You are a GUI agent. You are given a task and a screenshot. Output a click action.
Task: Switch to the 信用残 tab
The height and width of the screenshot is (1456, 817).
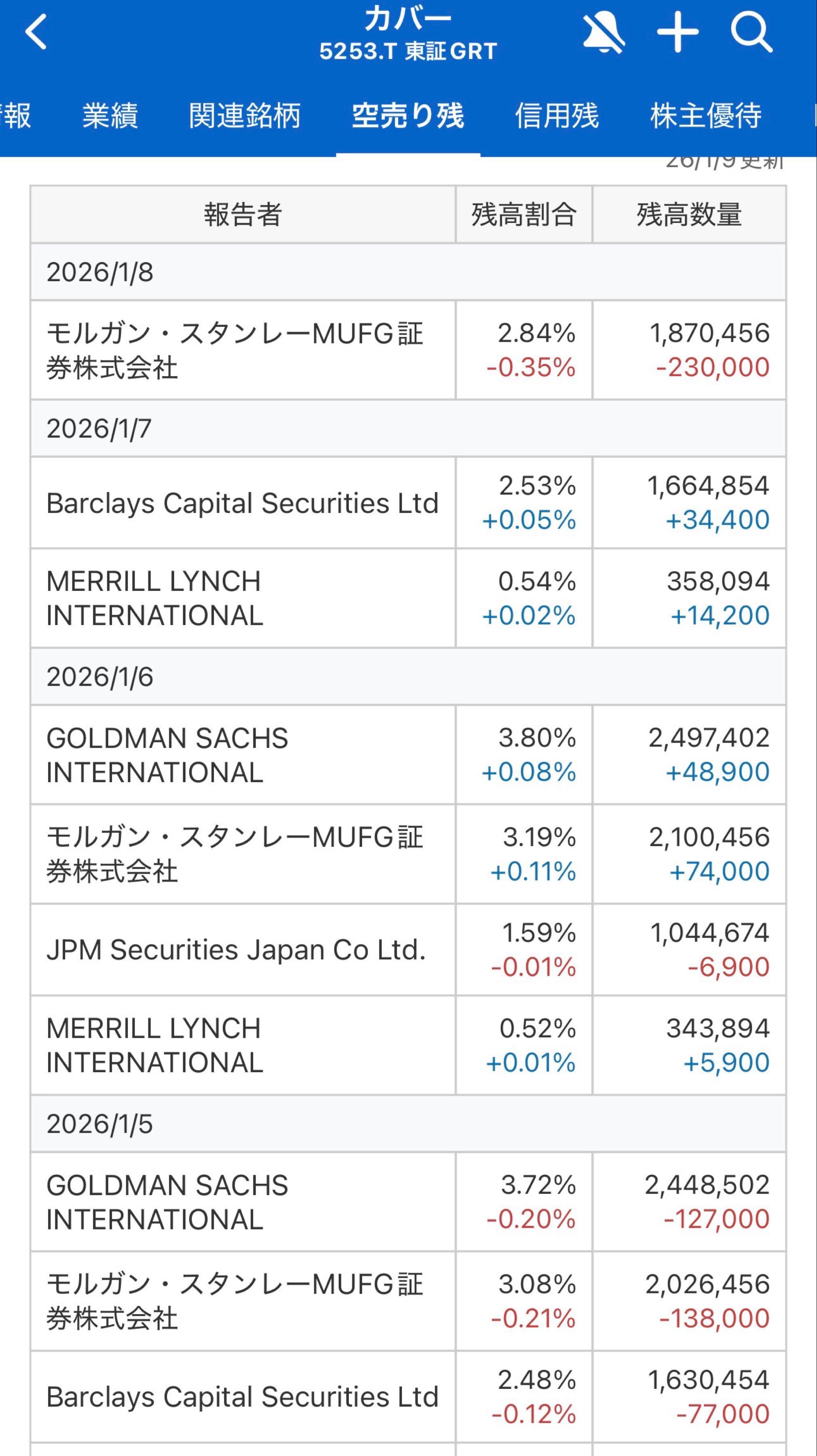point(557,116)
